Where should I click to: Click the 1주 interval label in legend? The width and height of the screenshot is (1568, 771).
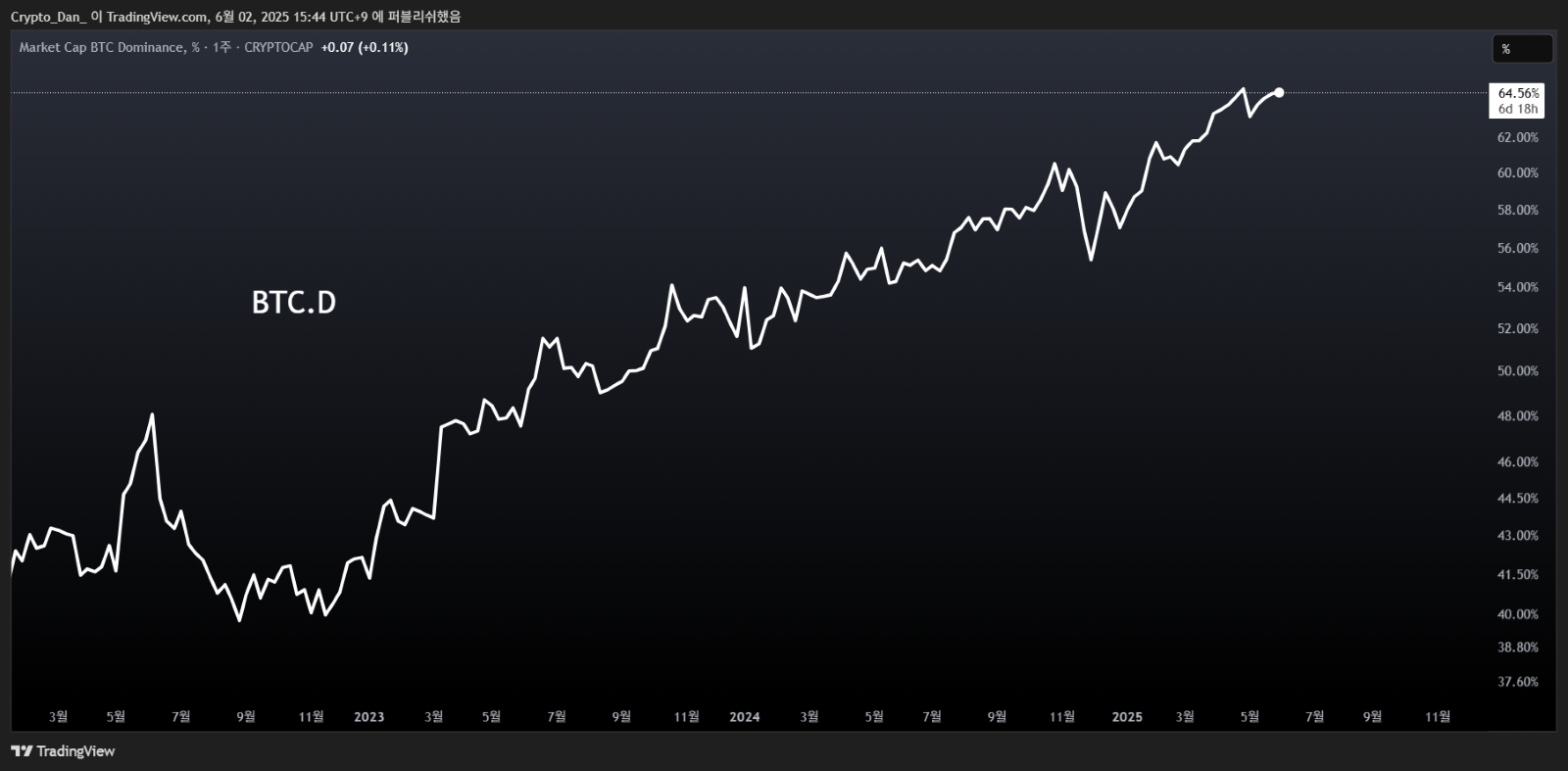[221, 47]
